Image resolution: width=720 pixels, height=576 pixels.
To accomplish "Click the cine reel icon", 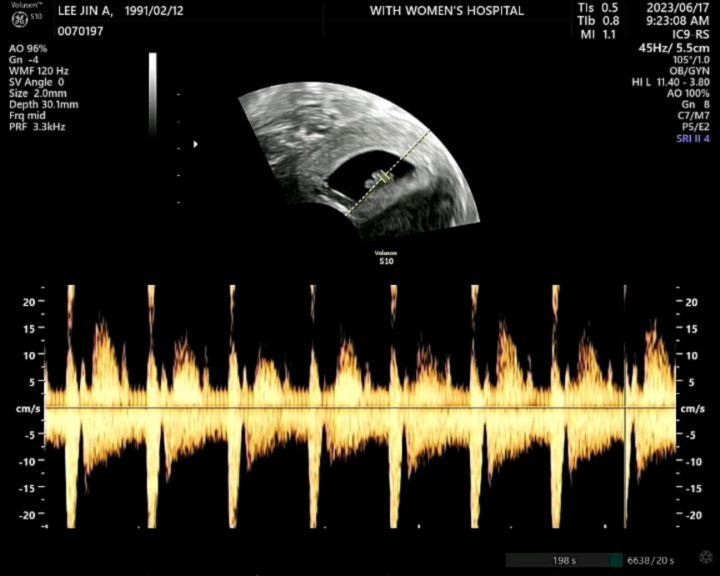I will [x=705, y=558].
